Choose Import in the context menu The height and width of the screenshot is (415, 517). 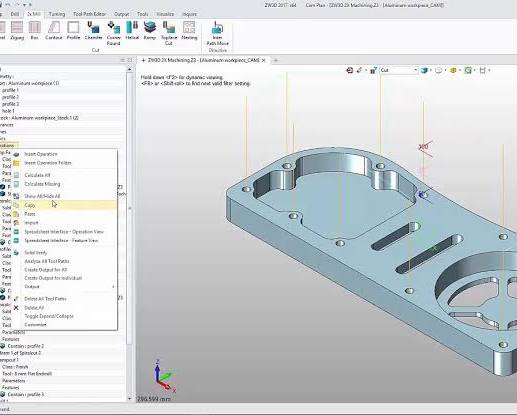coord(64,223)
